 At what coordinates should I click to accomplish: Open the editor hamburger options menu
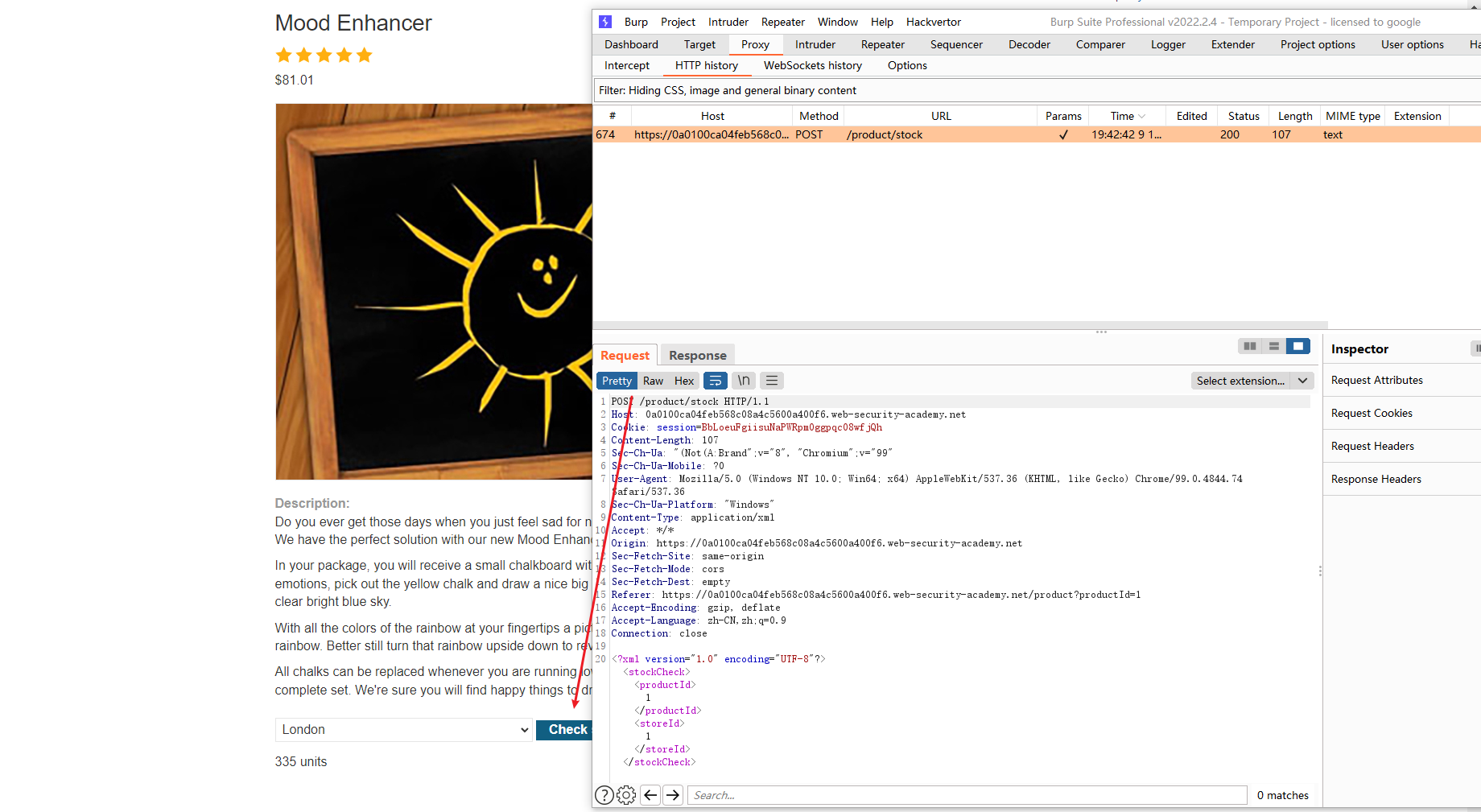pyautogui.click(x=772, y=381)
